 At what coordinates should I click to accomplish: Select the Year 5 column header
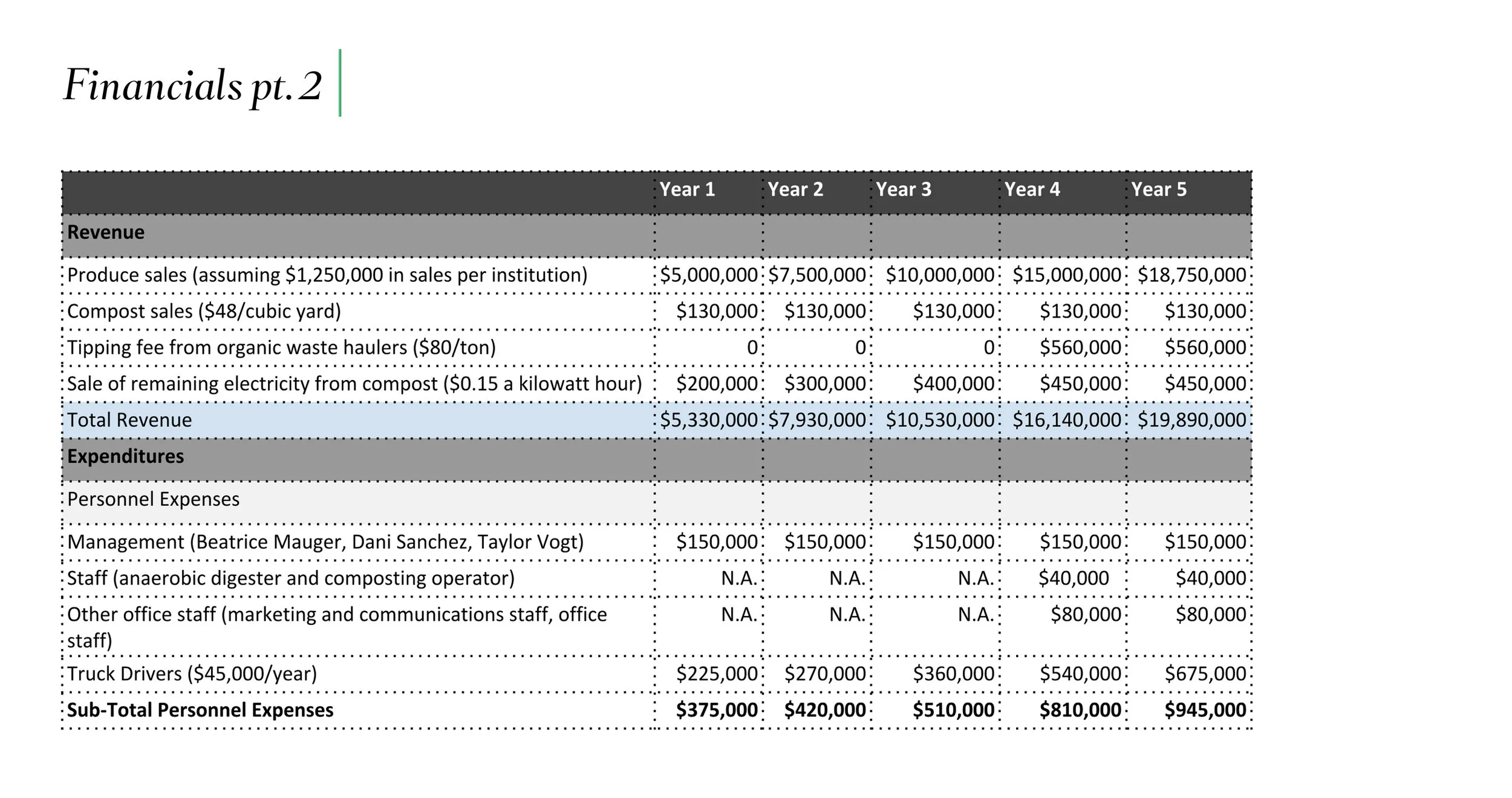(1159, 189)
